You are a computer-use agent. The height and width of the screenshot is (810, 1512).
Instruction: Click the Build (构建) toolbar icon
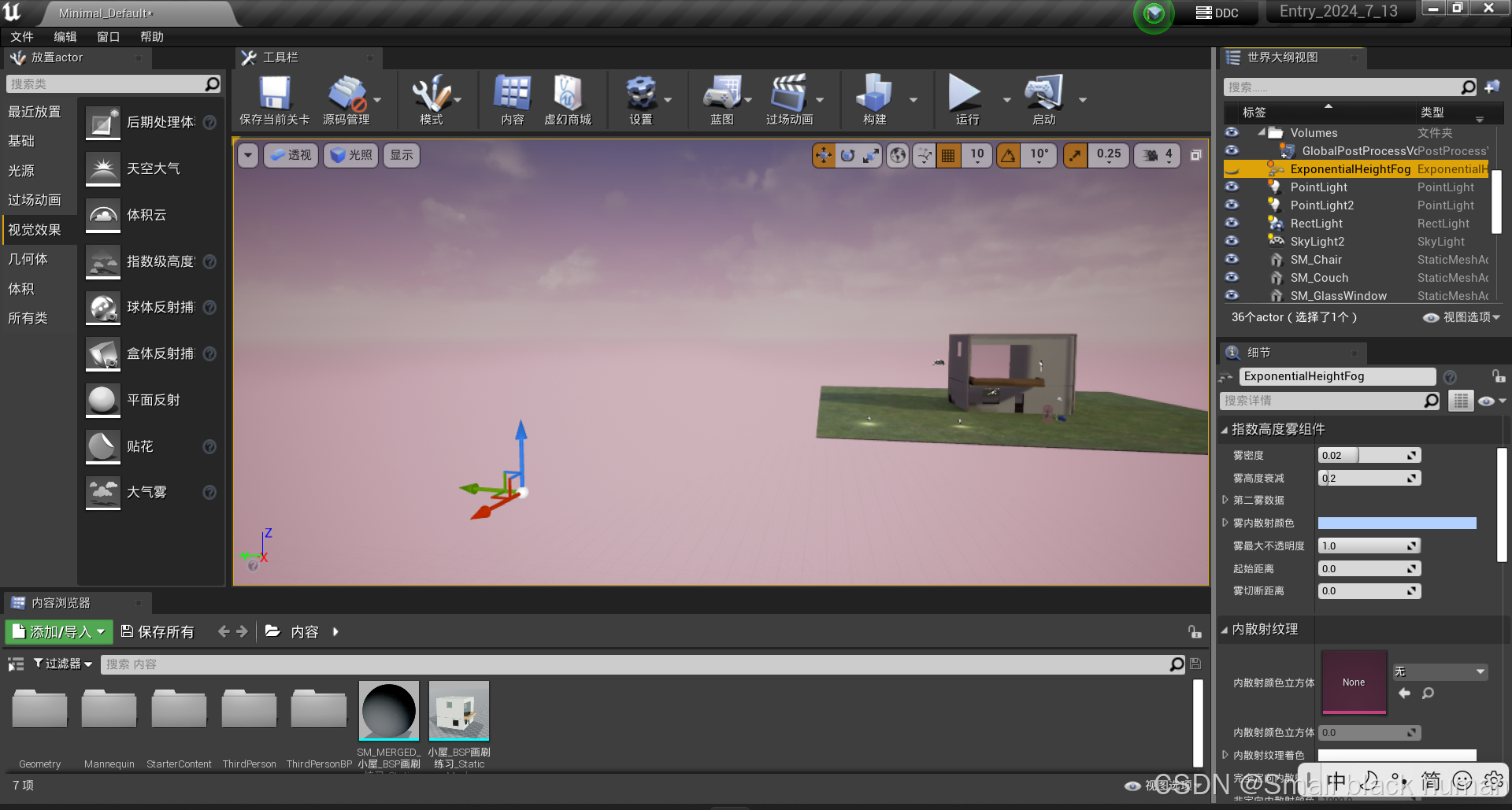coord(874,94)
